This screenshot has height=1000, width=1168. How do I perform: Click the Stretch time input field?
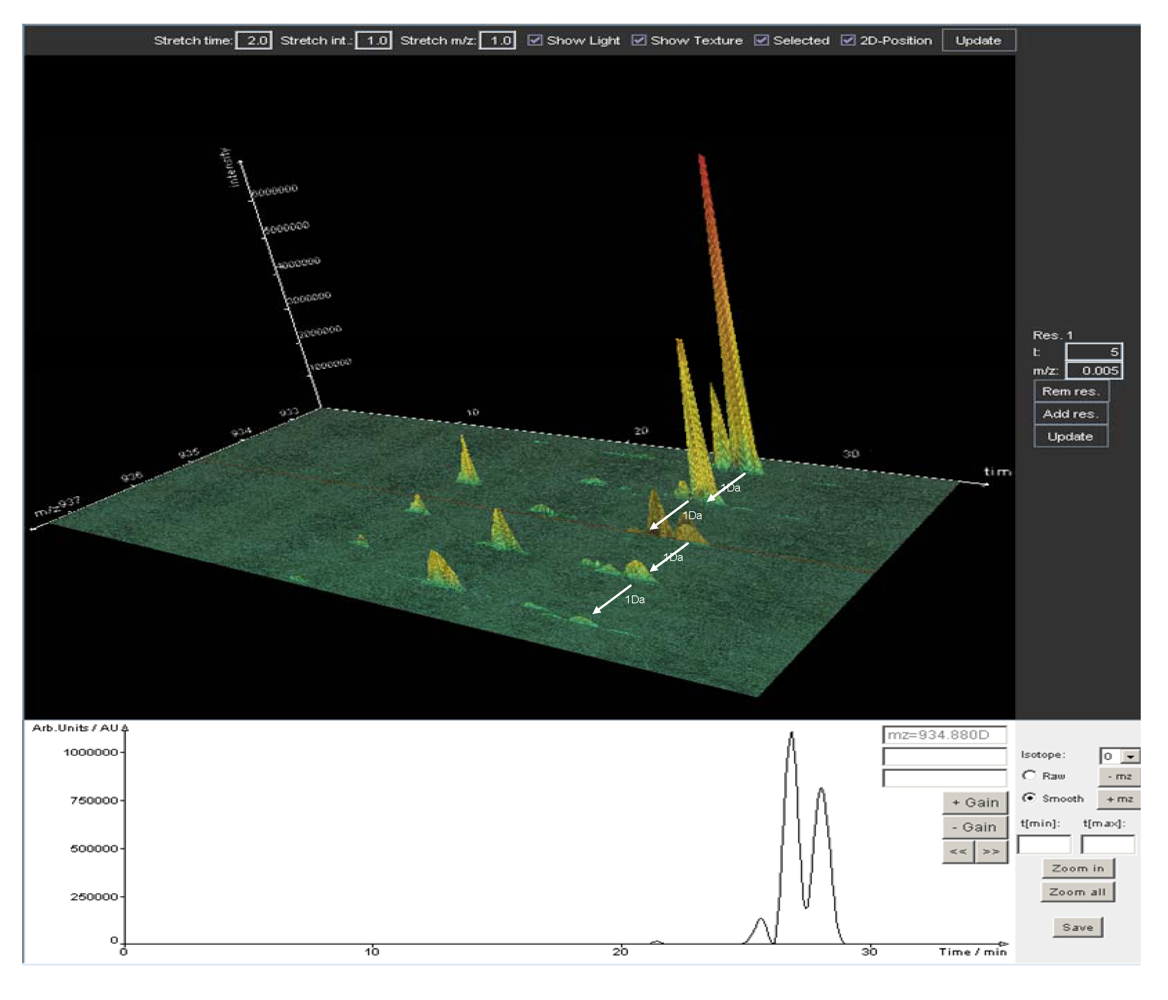point(253,41)
